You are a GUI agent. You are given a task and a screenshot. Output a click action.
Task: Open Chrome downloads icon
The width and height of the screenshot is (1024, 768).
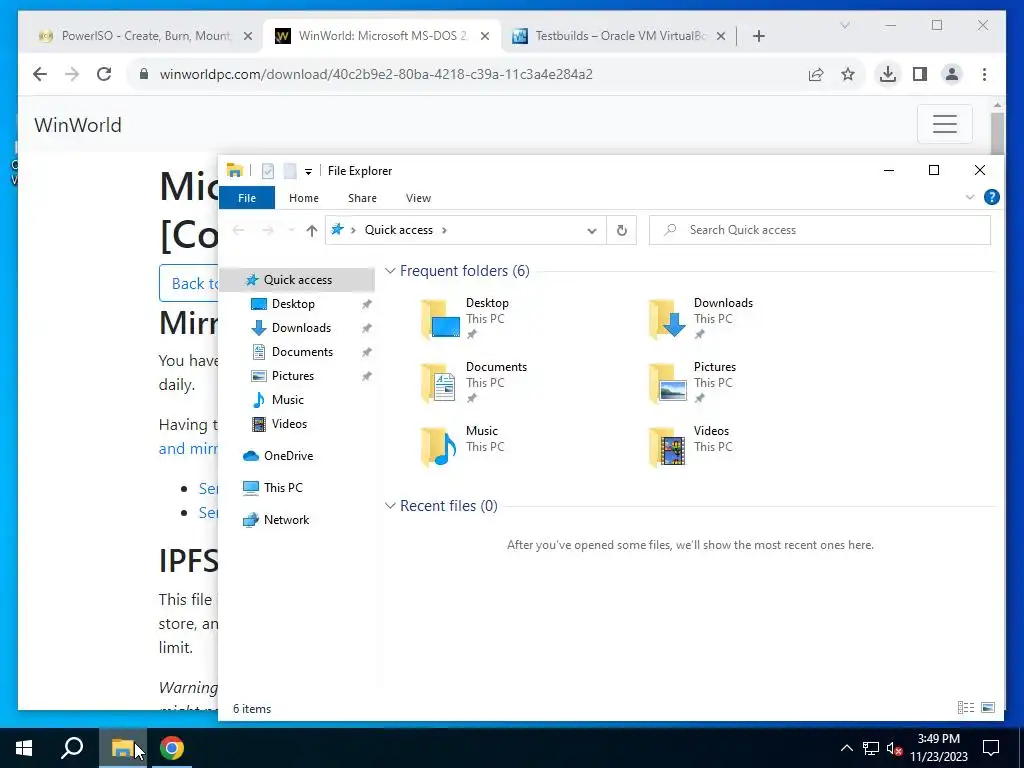(x=888, y=74)
